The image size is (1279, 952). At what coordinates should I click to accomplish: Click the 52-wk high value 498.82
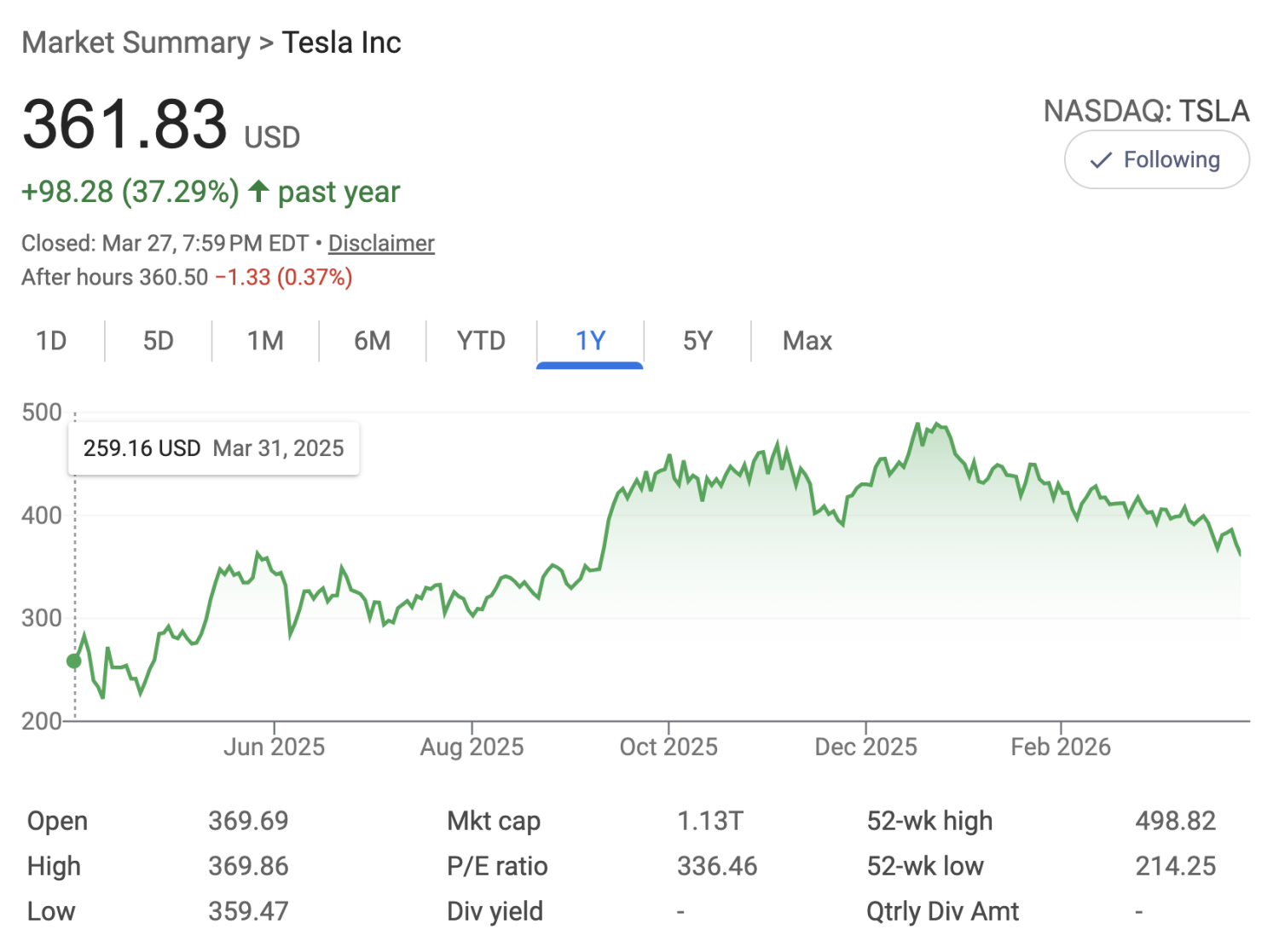coord(1177,821)
